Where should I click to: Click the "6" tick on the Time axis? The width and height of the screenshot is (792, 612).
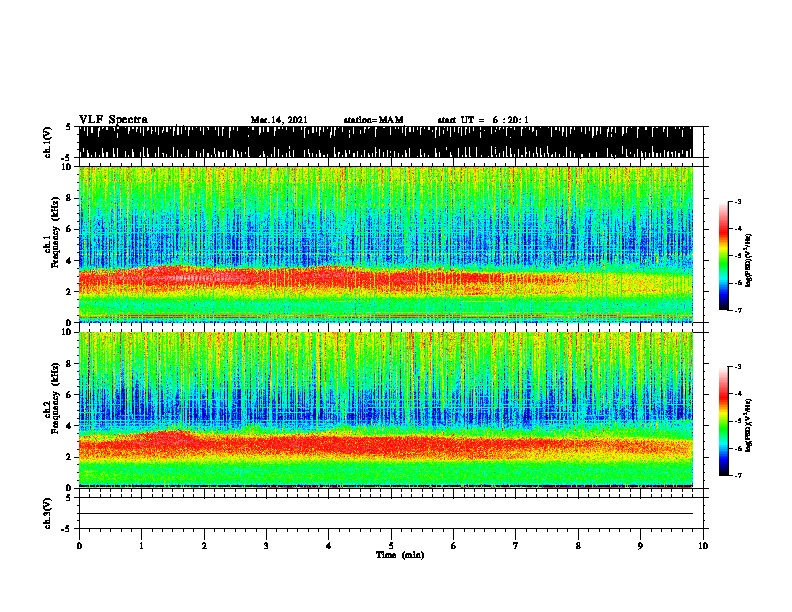tap(454, 546)
